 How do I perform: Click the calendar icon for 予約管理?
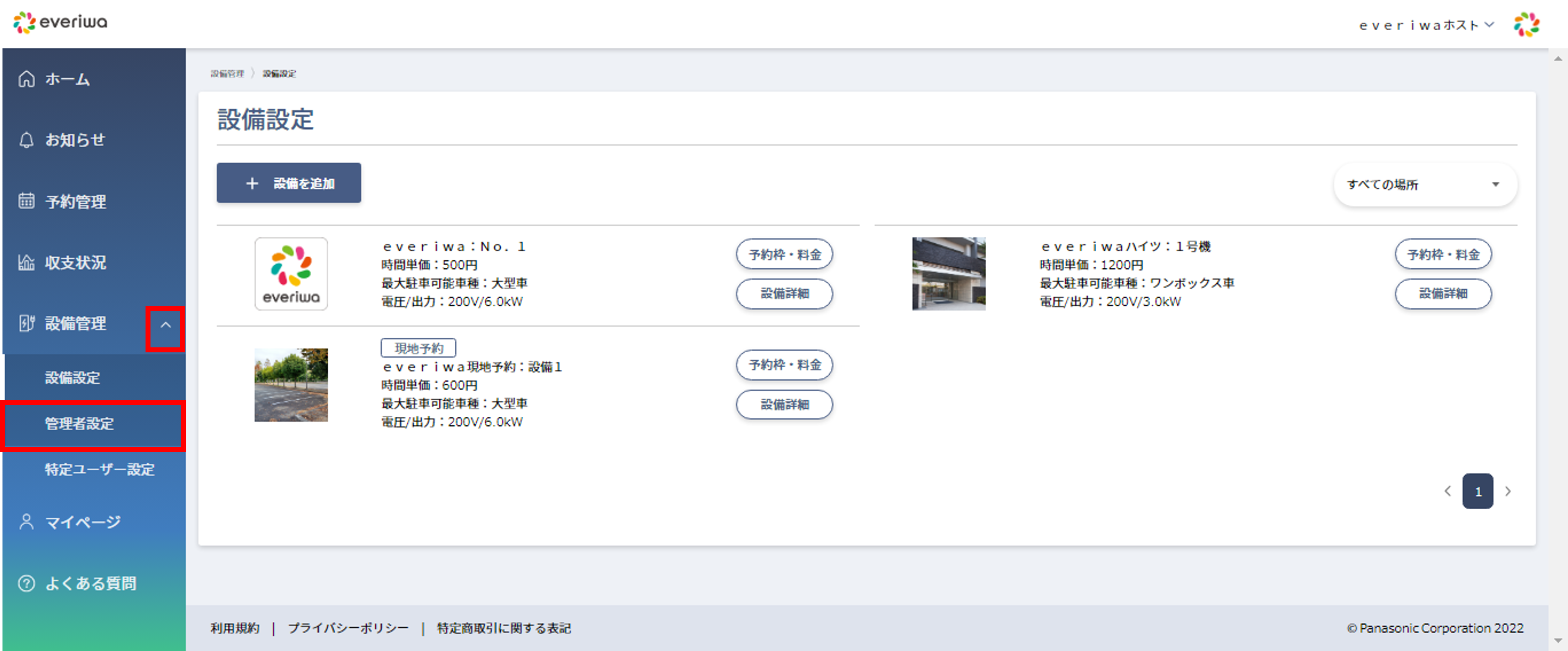click(26, 201)
